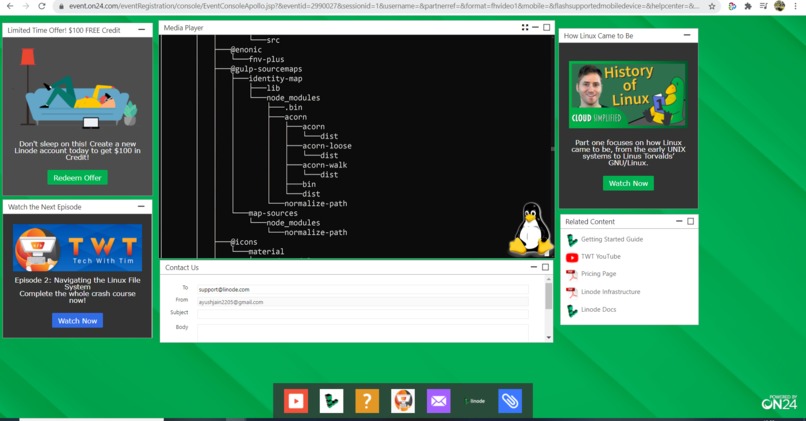The width and height of the screenshot is (806, 421).
Task: Click 'map-sources' text in the video
Action: click(x=273, y=213)
